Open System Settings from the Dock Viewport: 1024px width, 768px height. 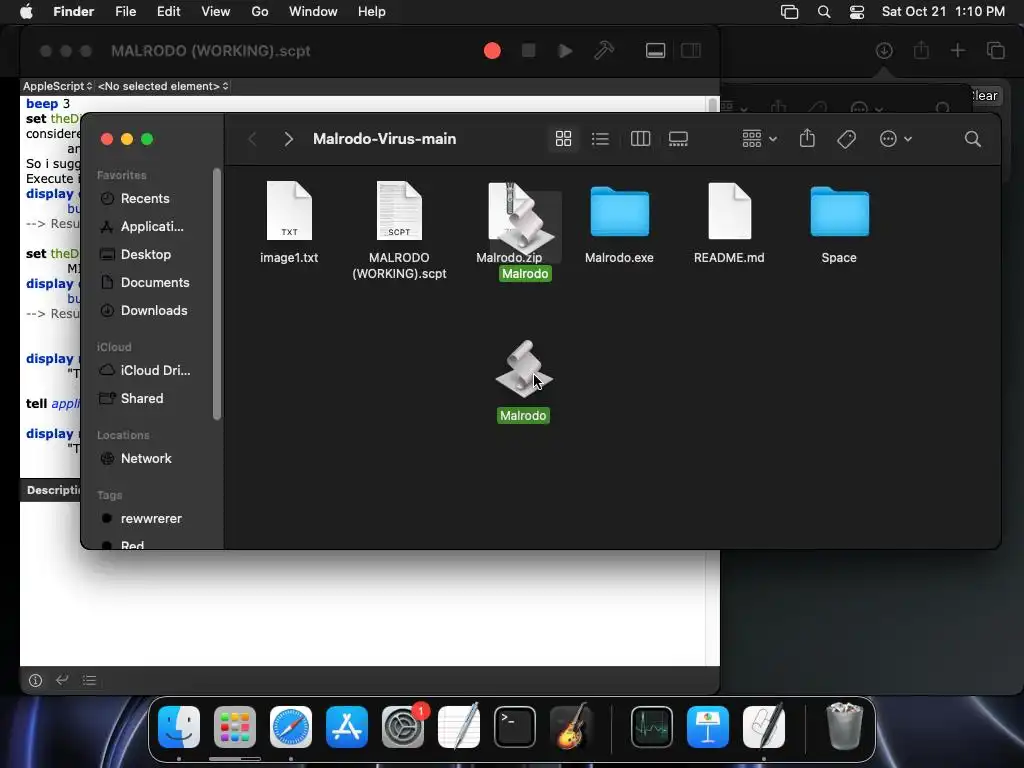(x=403, y=727)
